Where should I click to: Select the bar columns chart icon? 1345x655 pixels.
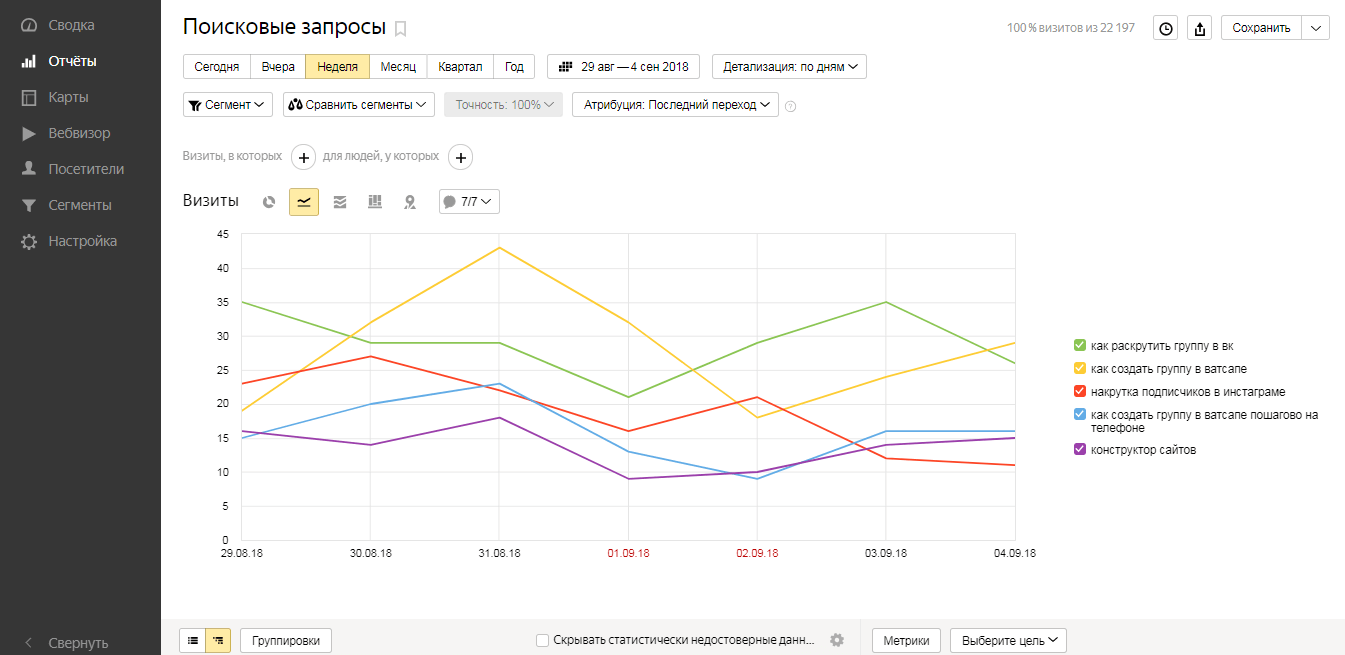(375, 202)
